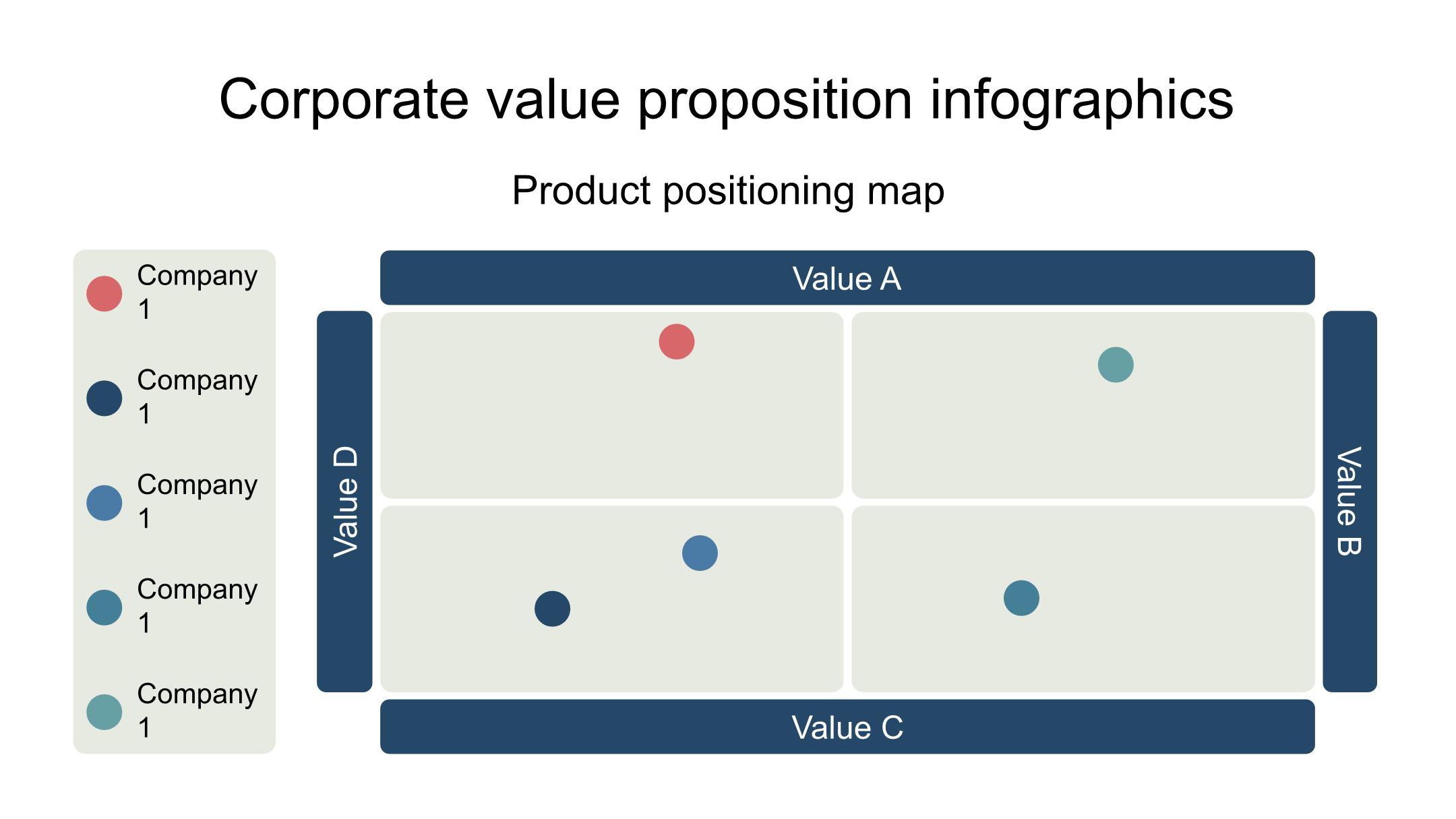Image resolution: width=1456 pixels, height=819 pixels.
Task: Select the dark navy legend circle
Action: click(x=104, y=398)
